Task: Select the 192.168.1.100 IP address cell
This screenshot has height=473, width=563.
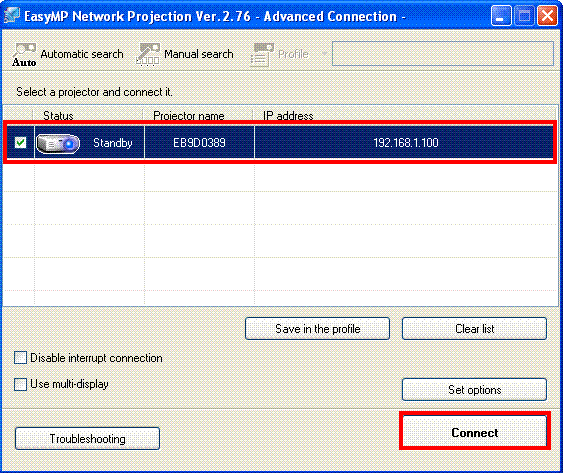Action: [404, 143]
